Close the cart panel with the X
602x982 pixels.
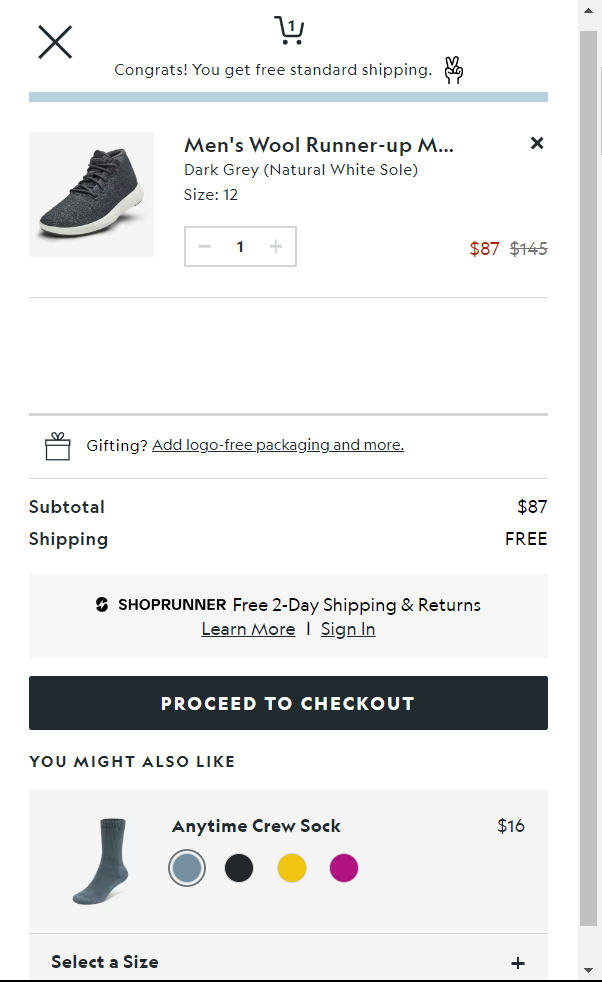coord(55,42)
